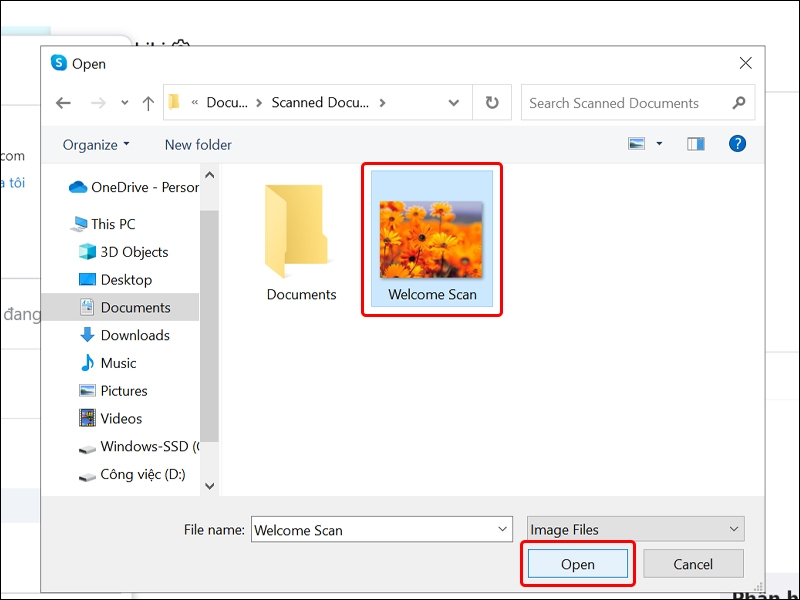The width and height of the screenshot is (800, 600).
Task: Select Downloads in the navigation pane
Action: [x=134, y=335]
